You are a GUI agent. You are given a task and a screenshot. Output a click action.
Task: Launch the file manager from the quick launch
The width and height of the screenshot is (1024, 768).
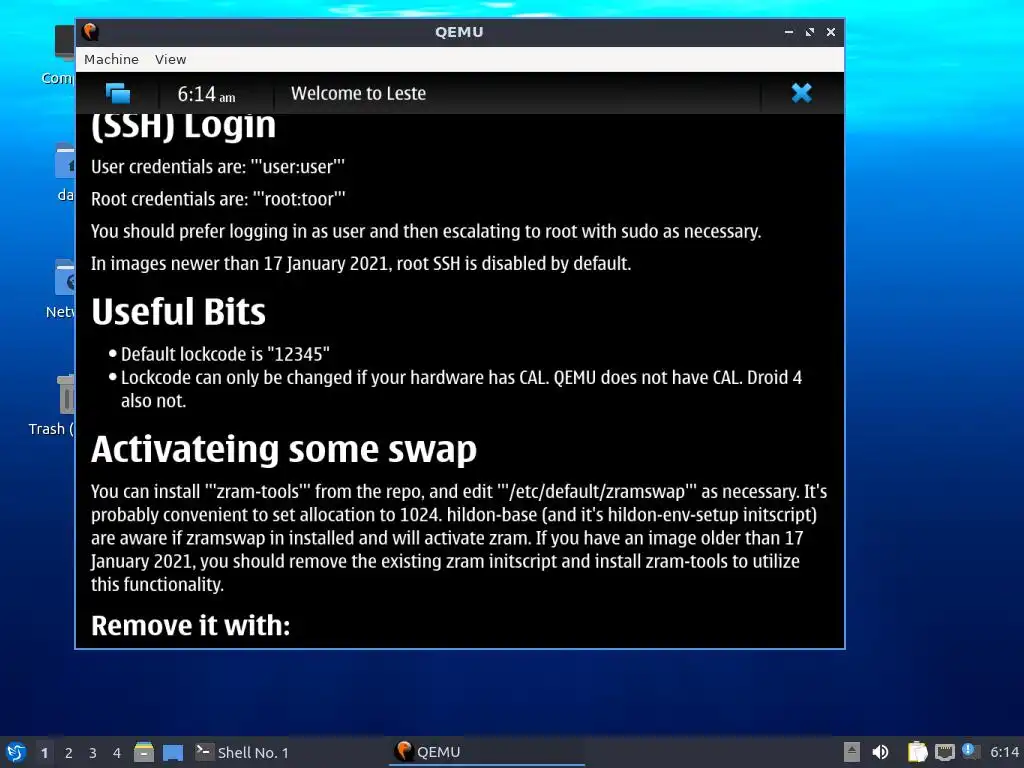tap(144, 752)
